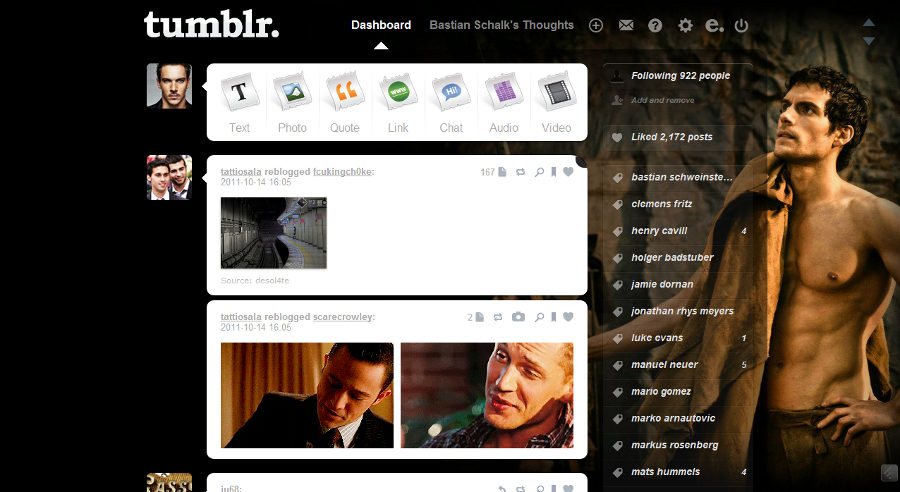Click the scarecrowley username link

pos(343,317)
